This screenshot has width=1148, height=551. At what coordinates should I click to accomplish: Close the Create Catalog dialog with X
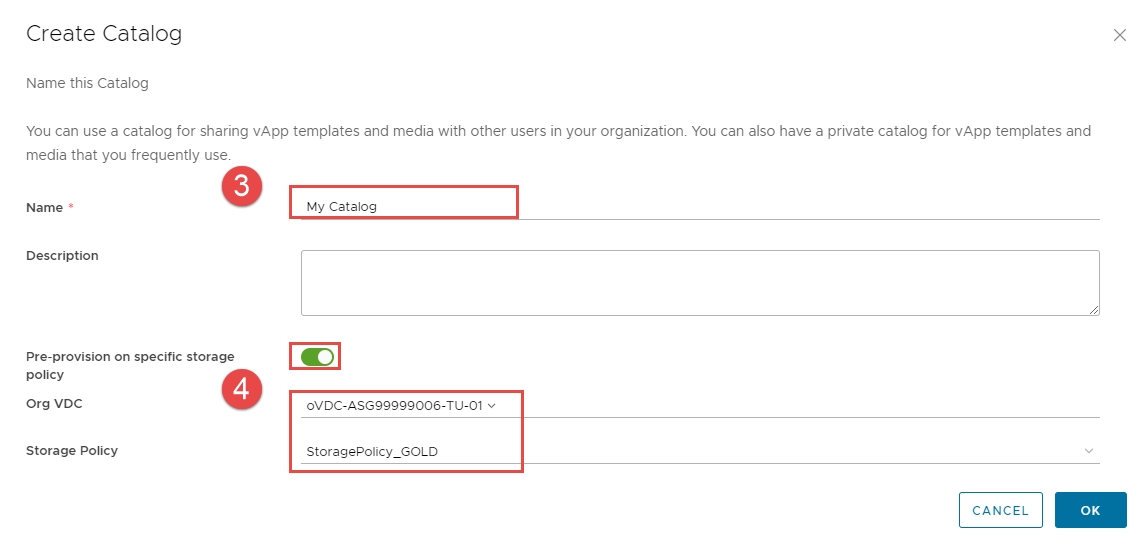[x=1120, y=35]
